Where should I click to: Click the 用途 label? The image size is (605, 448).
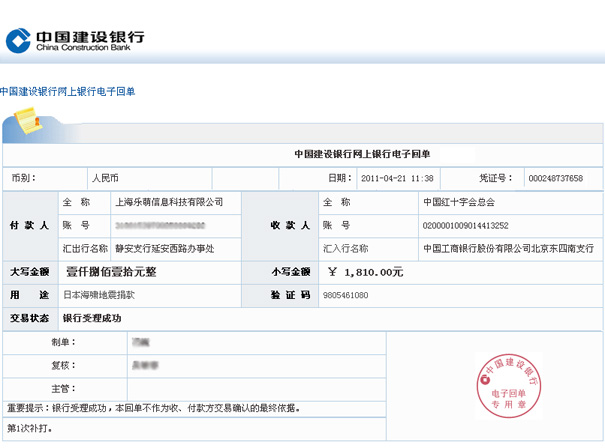click(x=29, y=295)
